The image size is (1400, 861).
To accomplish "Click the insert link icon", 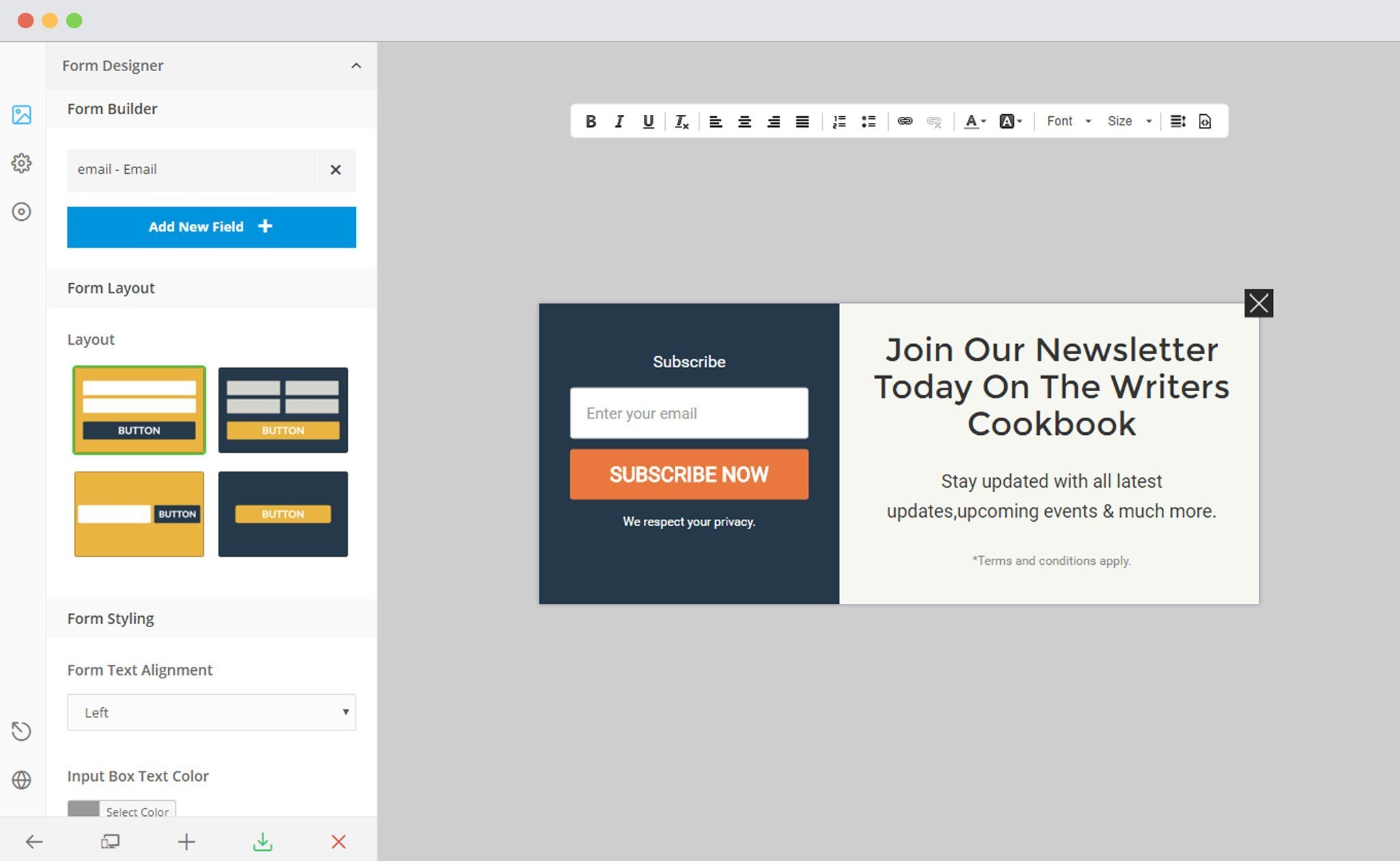I will pyautogui.click(x=904, y=121).
